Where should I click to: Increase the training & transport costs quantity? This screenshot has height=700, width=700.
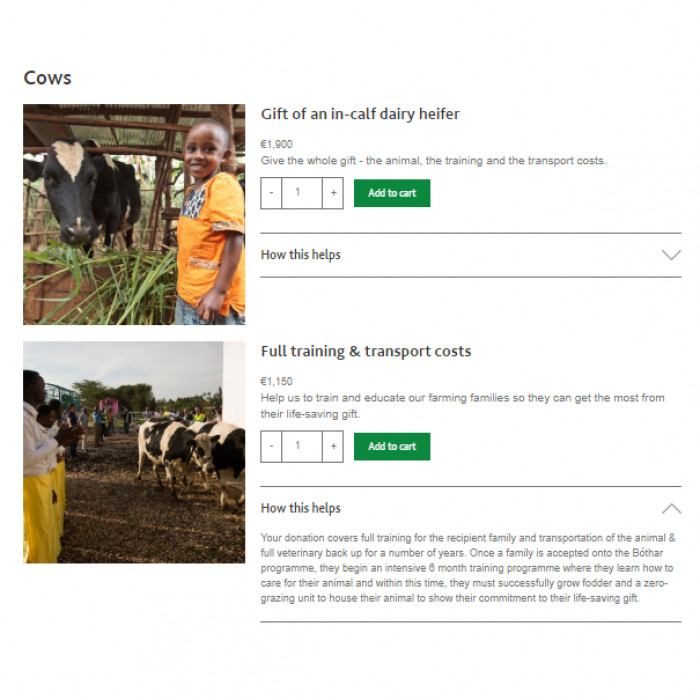pyautogui.click(x=333, y=446)
